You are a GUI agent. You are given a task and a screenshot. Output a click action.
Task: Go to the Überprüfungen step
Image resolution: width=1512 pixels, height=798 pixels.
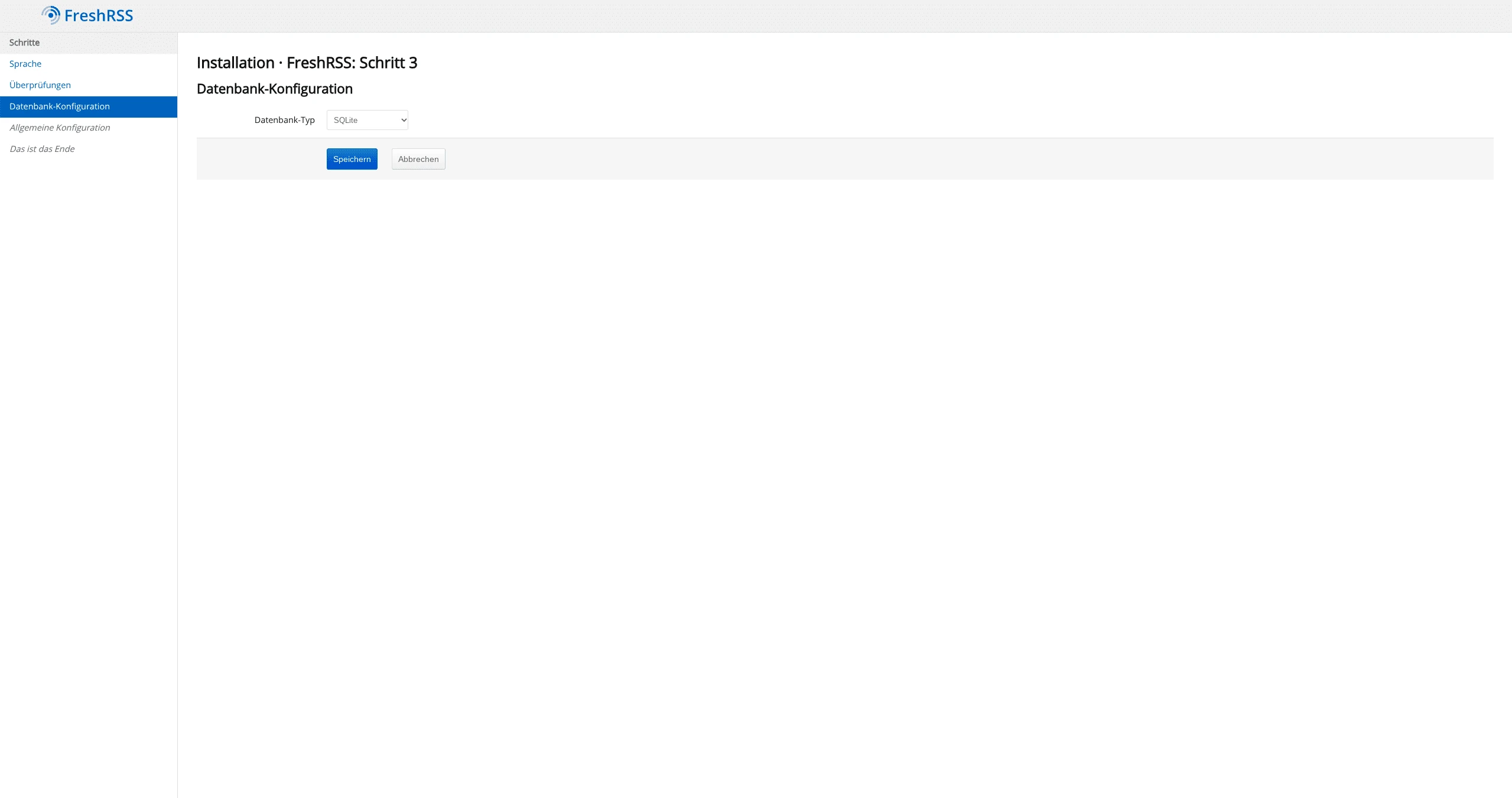(x=89, y=85)
